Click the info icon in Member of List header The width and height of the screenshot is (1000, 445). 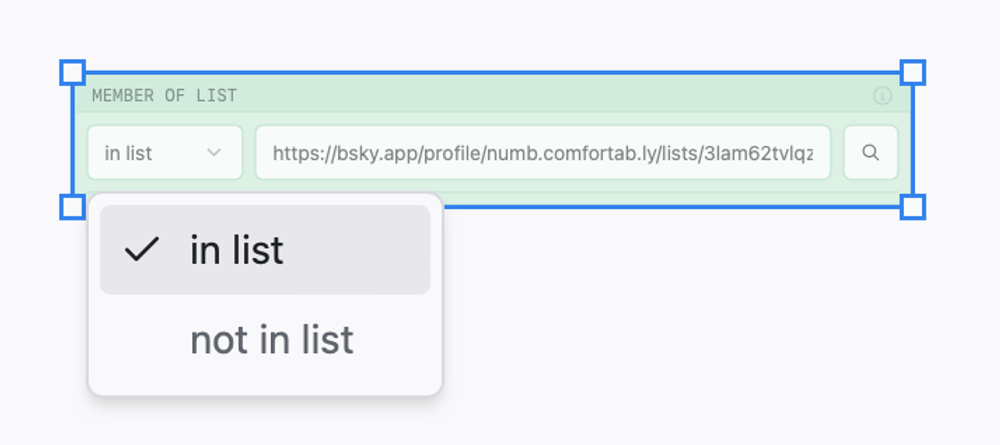[x=882, y=96]
